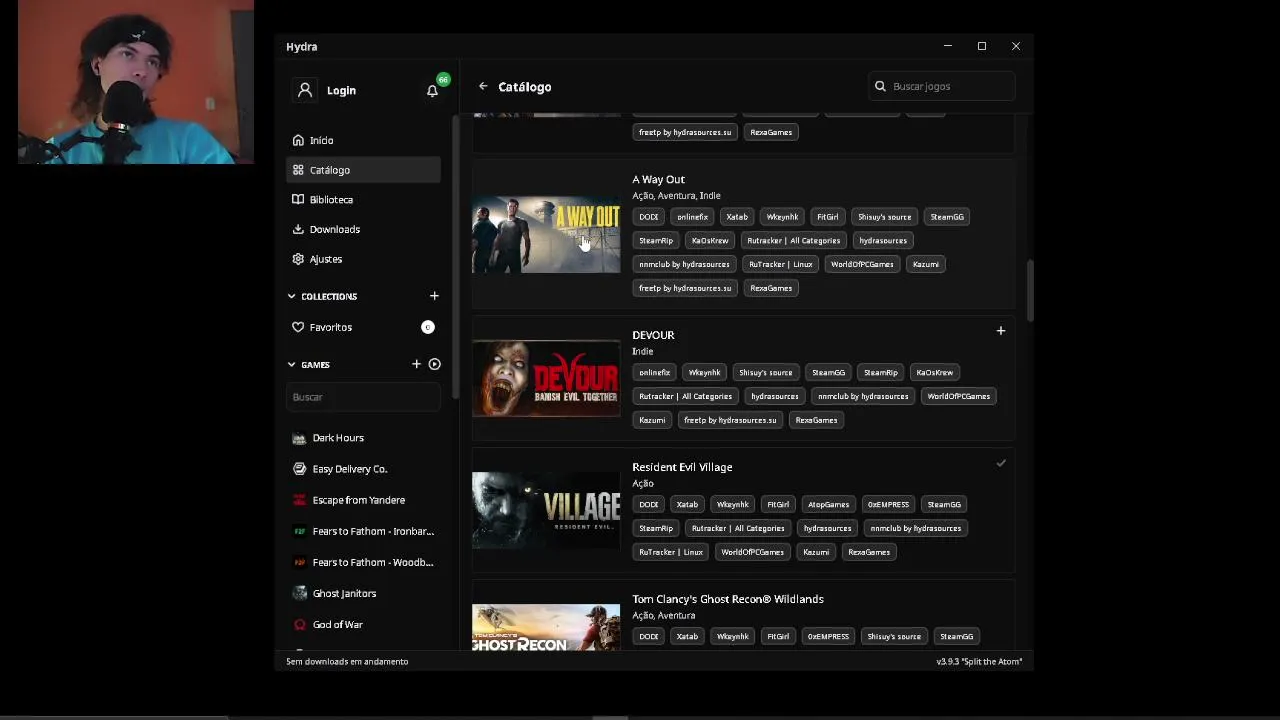Screen dimensions: 1280x720
Task: Click the sidebar Buscar filter field
Action: [363, 397]
